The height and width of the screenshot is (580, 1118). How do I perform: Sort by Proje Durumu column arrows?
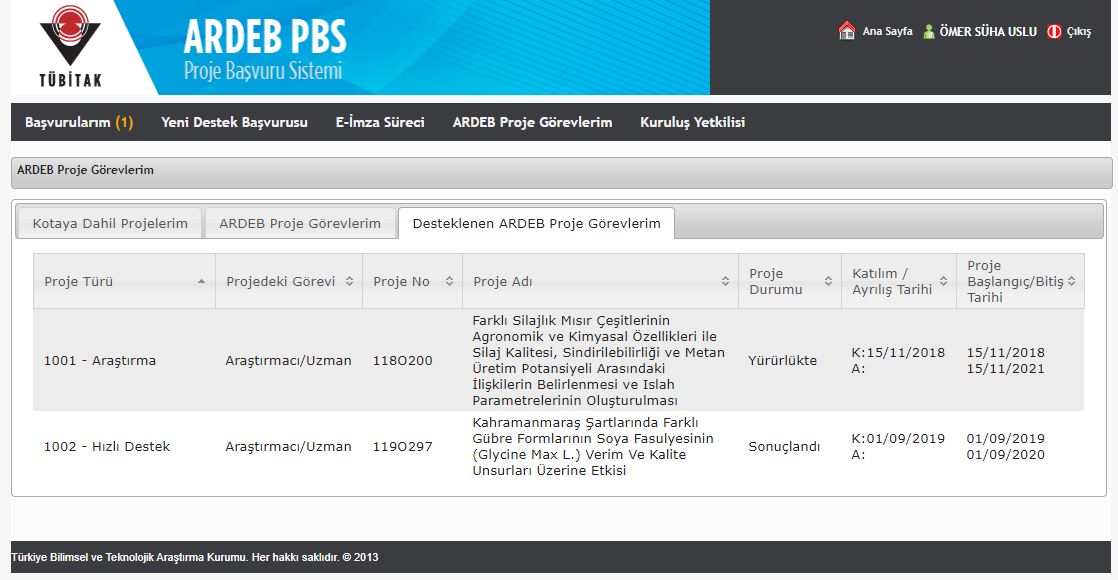[829, 281]
